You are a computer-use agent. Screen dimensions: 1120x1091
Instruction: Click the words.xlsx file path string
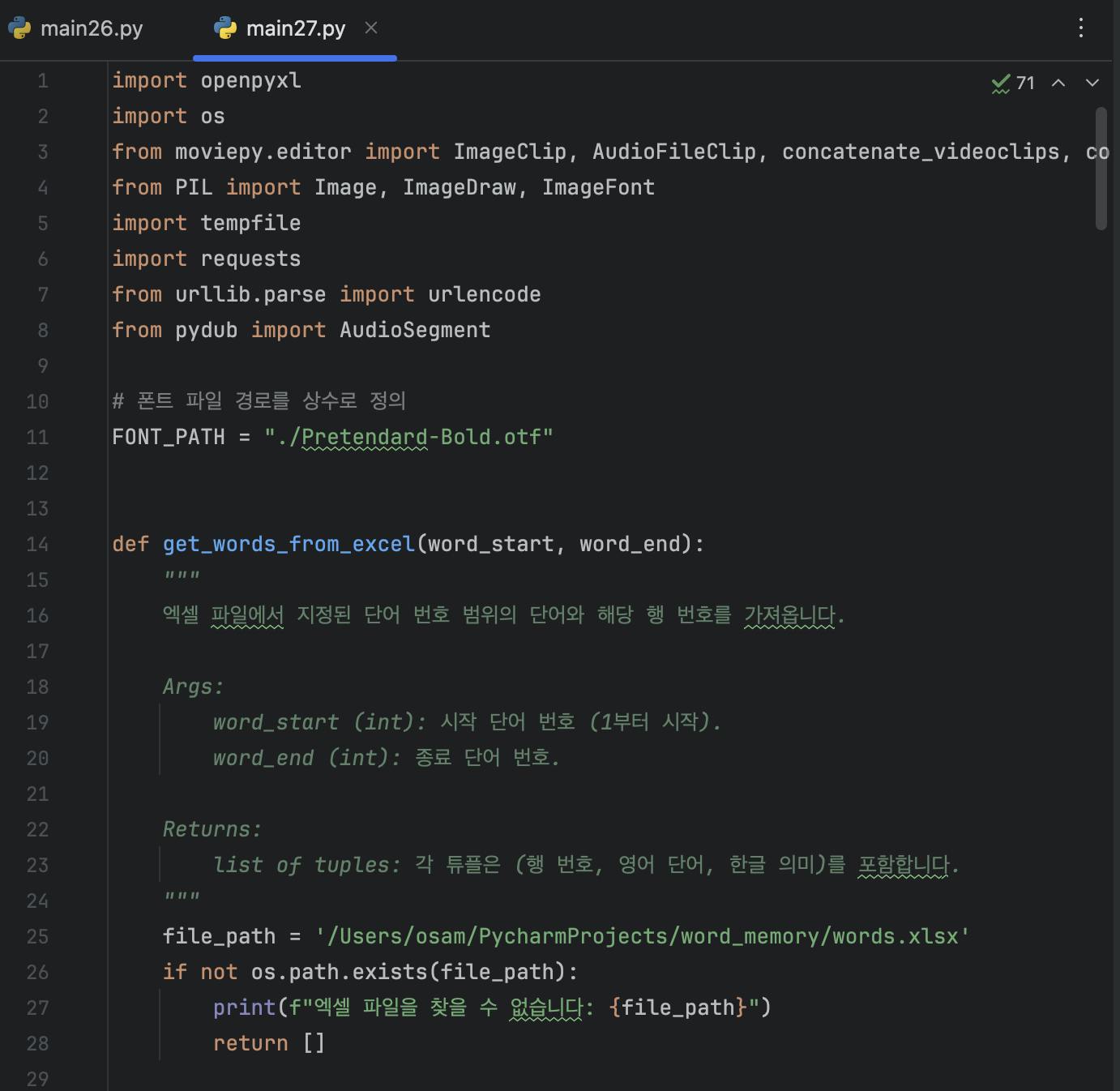pos(642,936)
